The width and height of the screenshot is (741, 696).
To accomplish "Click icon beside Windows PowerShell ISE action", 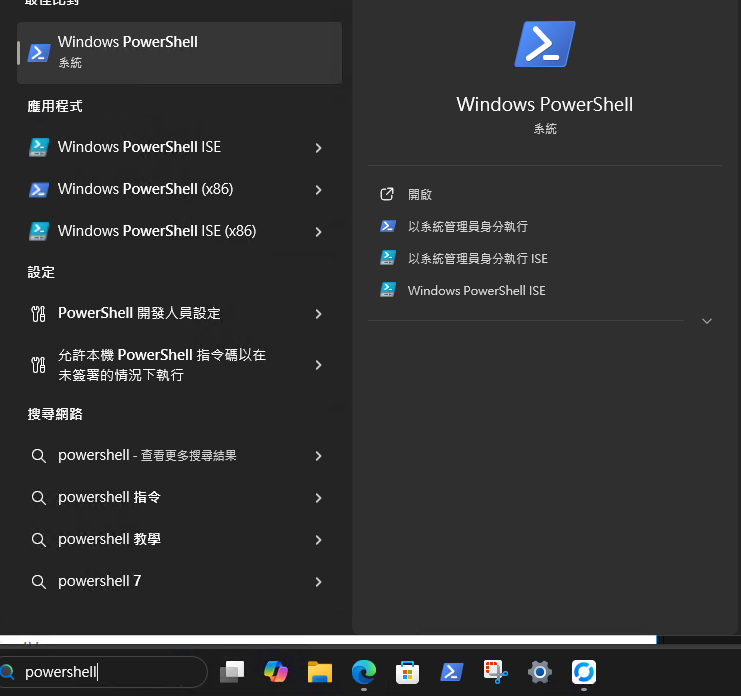I will tap(388, 290).
